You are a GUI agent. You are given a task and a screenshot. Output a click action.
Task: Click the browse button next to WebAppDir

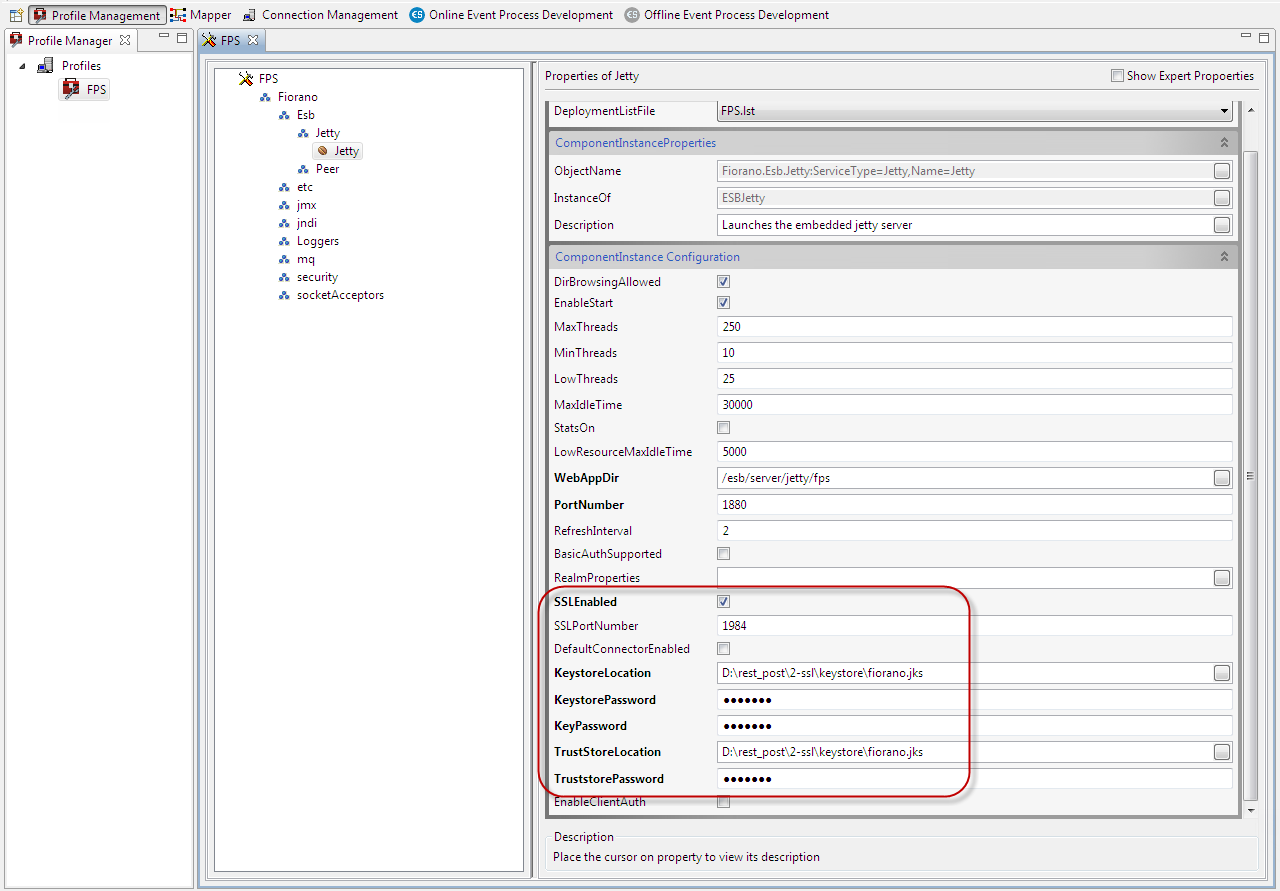point(1222,478)
